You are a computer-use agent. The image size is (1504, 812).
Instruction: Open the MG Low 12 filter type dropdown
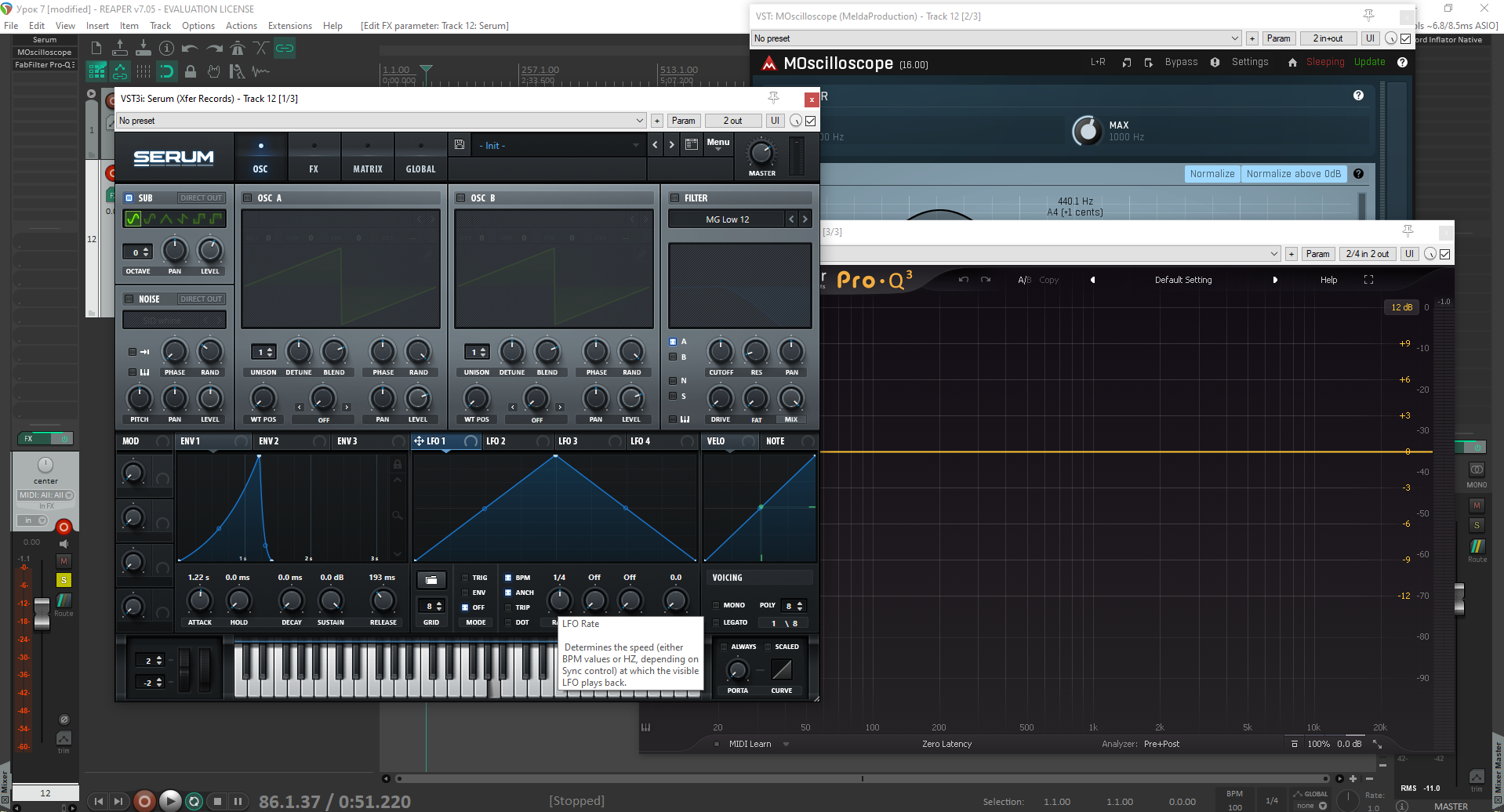pos(727,219)
